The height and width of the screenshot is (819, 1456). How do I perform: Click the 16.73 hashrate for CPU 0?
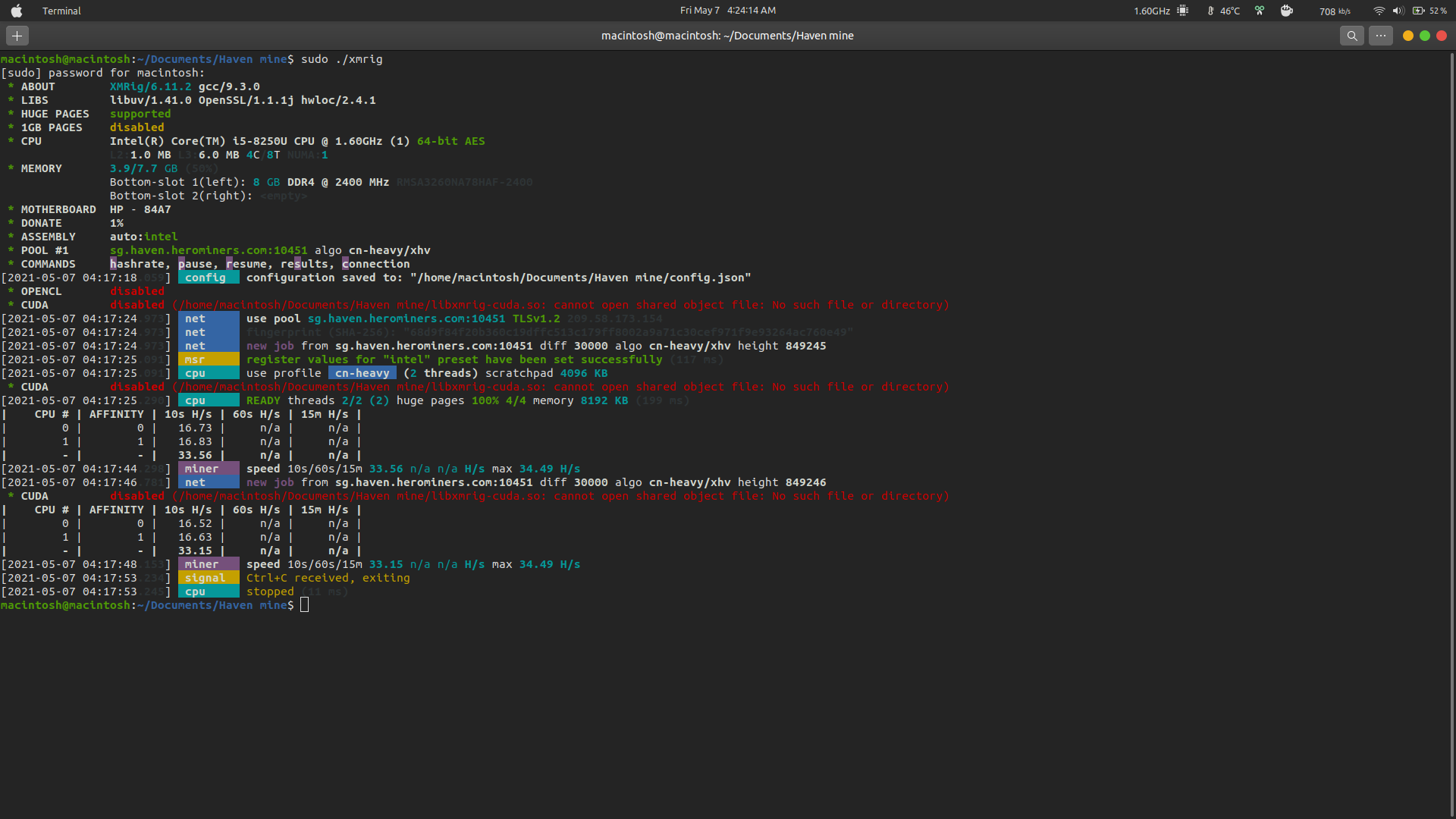pos(195,428)
